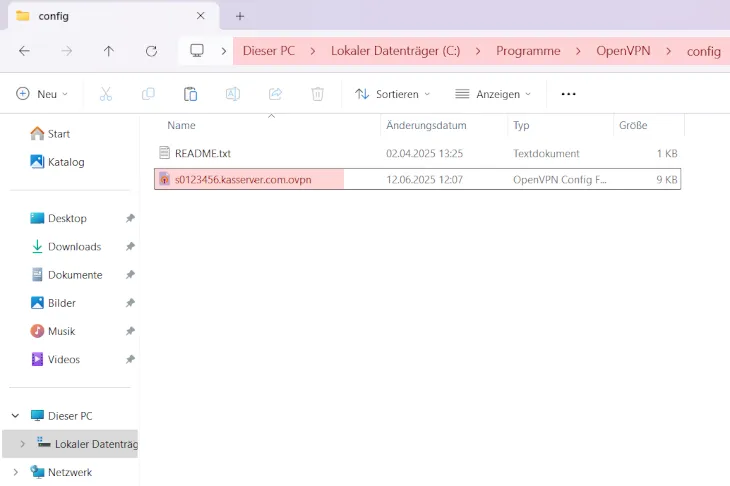Collapse the Dieser PC tree node
Image resolution: width=730 pixels, height=486 pixels.
click(x=15, y=416)
